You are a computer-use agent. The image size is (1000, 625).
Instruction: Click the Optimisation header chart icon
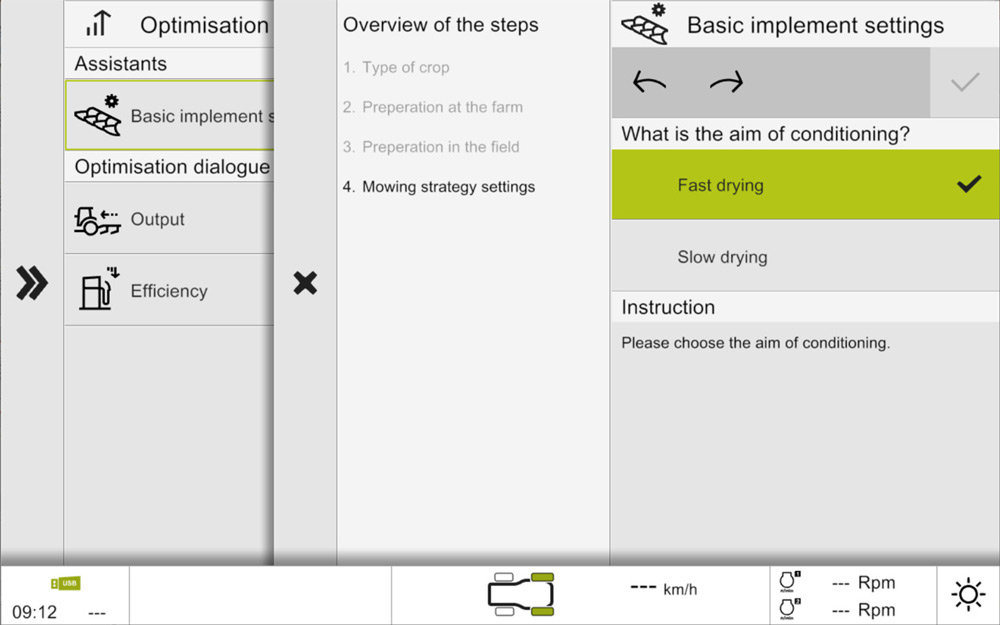(x=98, y=24)
